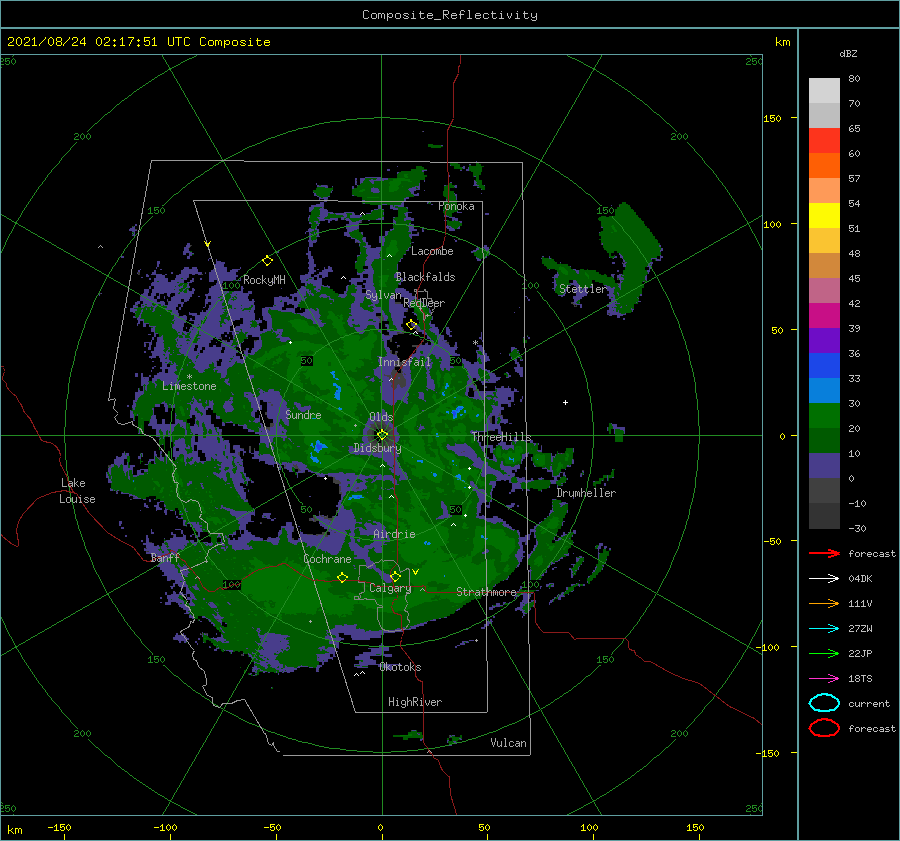This screenshot has width=900, height=841.
Task: Click the Cochrane label
Action: [x=327, y=559]
